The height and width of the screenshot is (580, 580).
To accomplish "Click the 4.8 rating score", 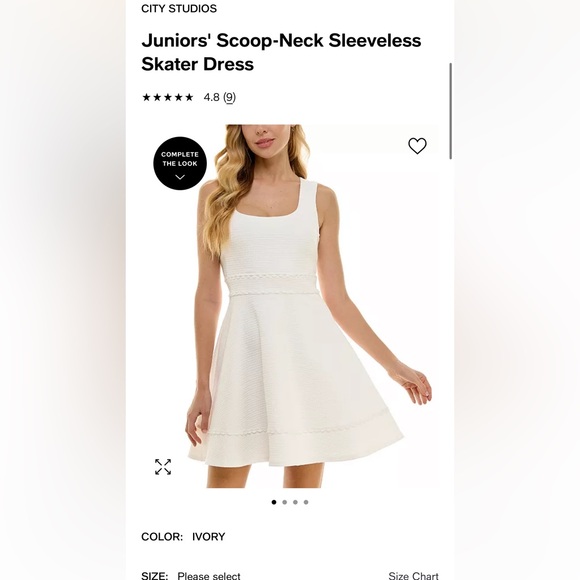I will (212, 97).
